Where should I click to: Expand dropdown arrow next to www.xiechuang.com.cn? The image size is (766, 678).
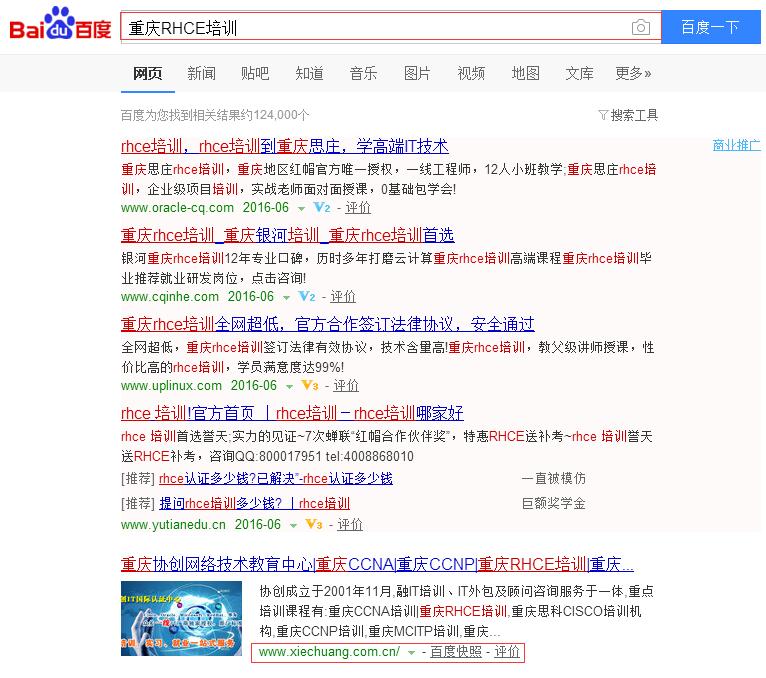tap(411, 653)
